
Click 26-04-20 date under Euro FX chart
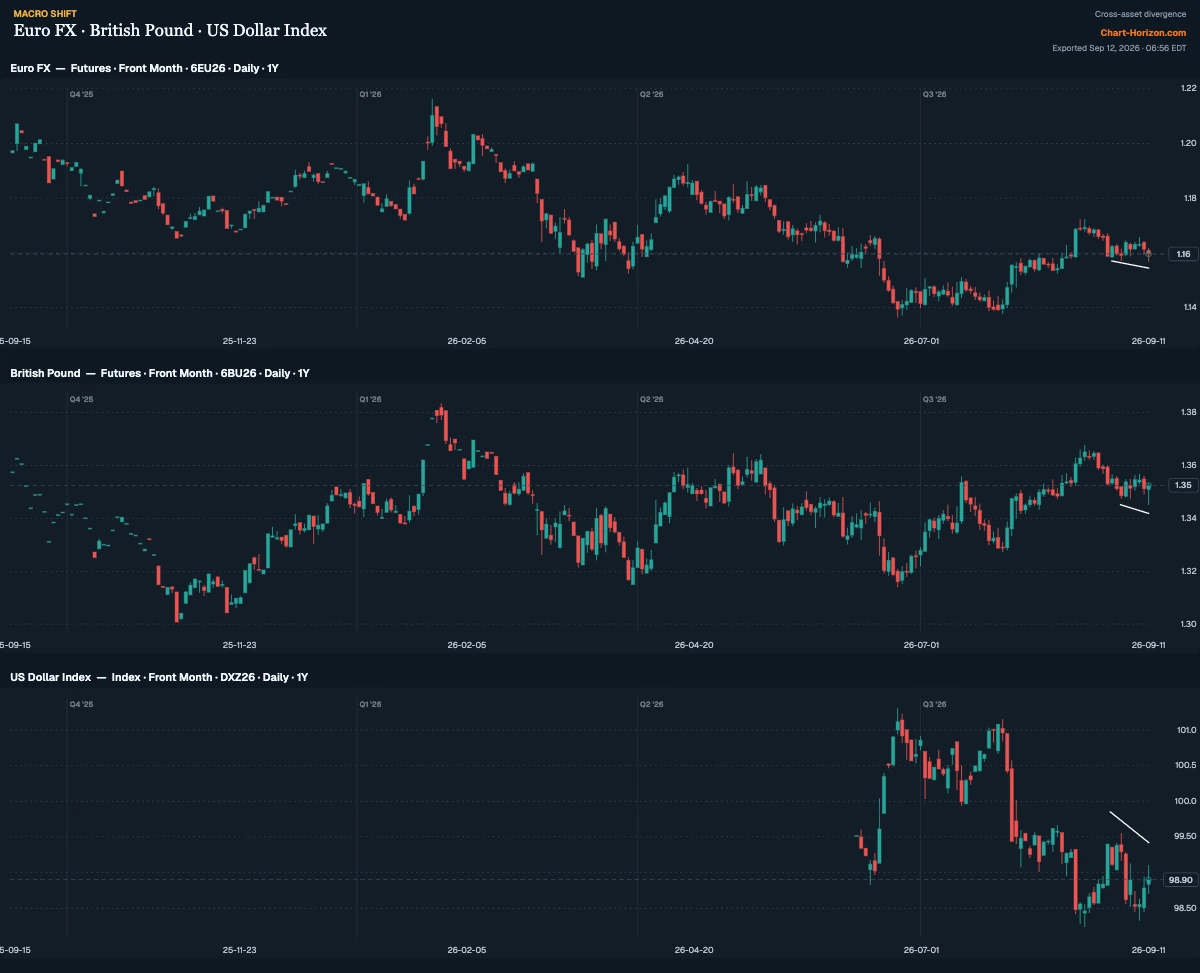click(694, 340)
